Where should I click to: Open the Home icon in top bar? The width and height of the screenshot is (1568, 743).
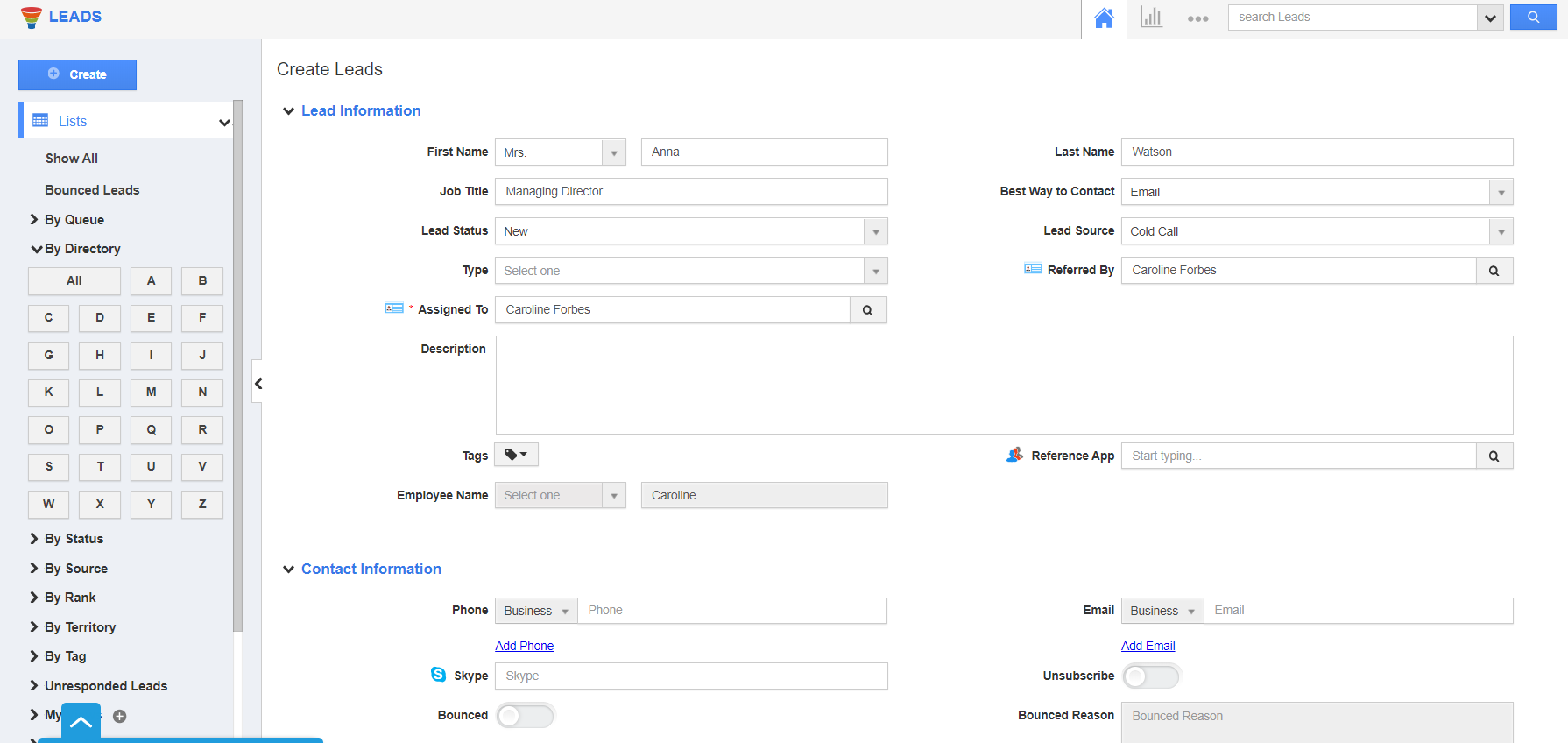pos(1104,18)
